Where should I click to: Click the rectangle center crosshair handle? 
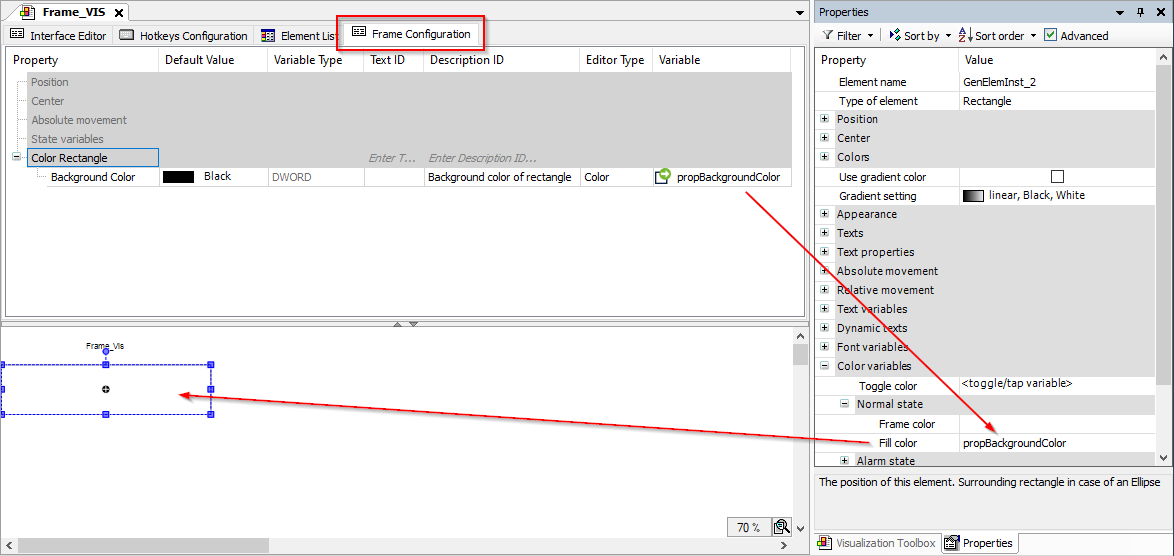pyautogui.click(x=106, y=389)
